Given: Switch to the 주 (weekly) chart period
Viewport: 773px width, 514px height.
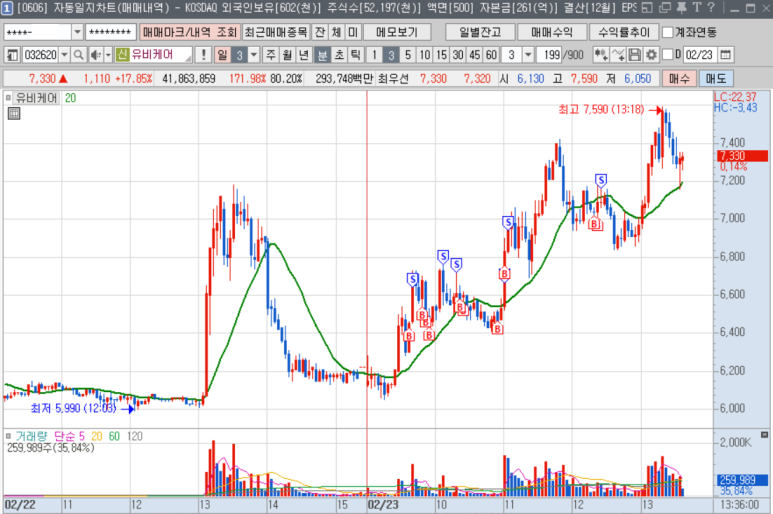Looking at the screenshot, I should tap(271, 54).
